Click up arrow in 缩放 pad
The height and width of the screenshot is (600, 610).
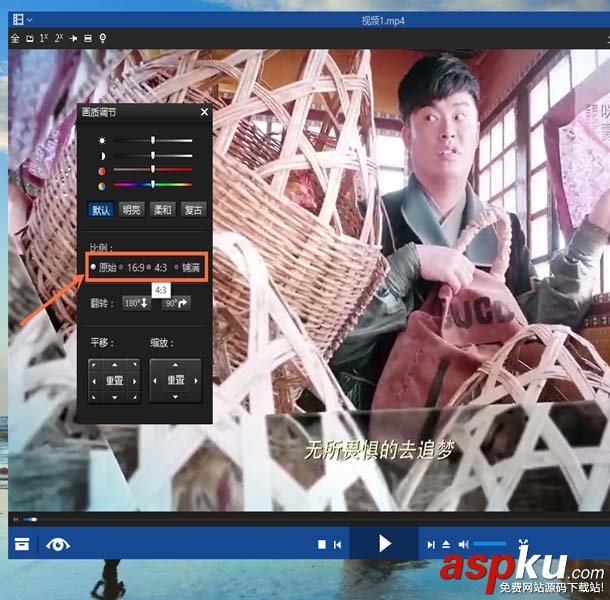coord(175,365)
